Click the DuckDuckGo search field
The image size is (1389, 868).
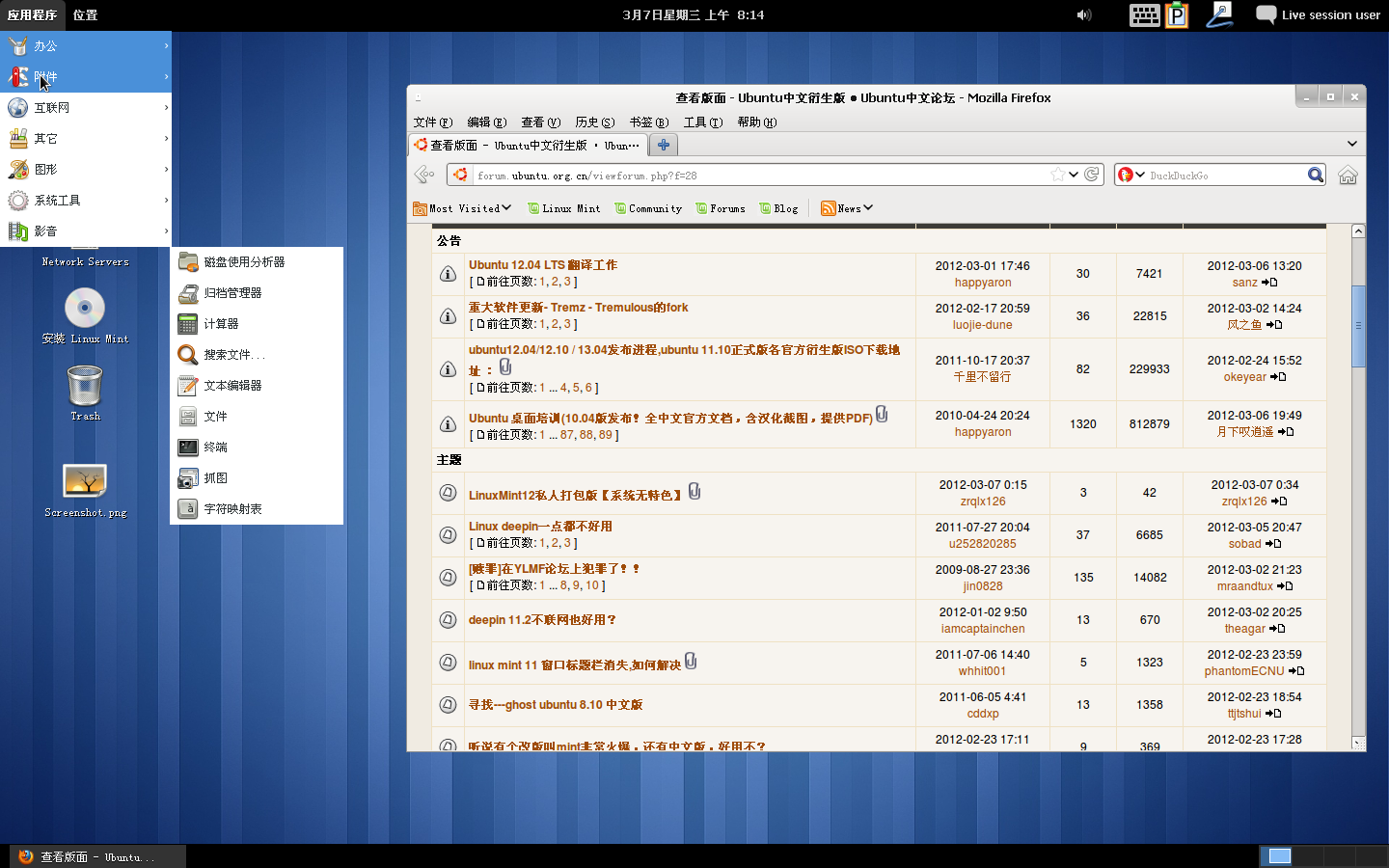[1225, 175]
